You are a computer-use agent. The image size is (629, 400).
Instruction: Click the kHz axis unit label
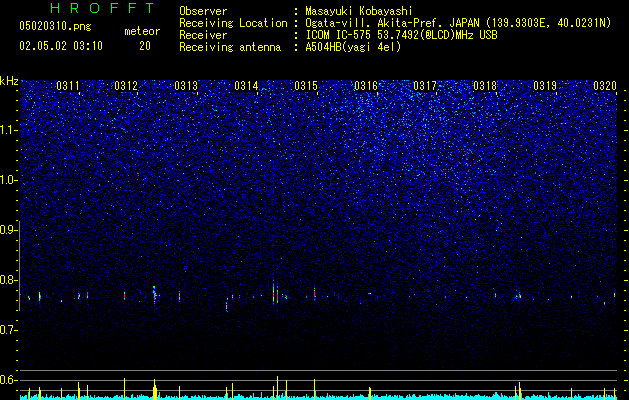[9, 81]
